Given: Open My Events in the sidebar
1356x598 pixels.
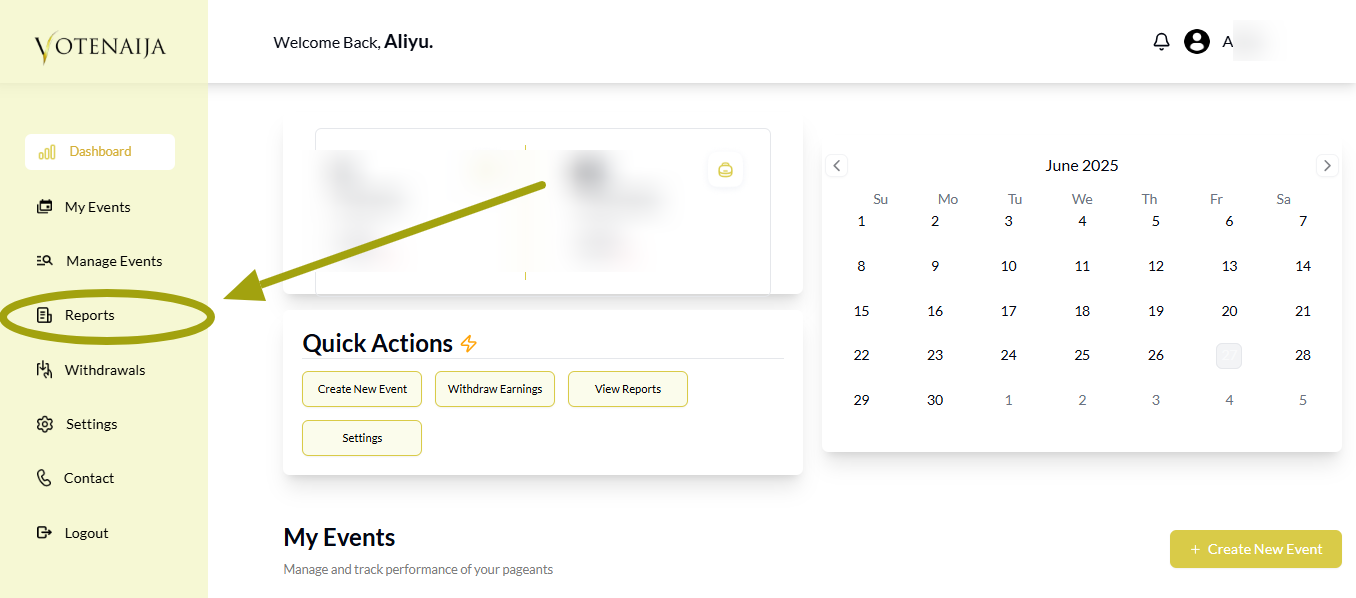Looking at the screenshot, I should 97,207.
